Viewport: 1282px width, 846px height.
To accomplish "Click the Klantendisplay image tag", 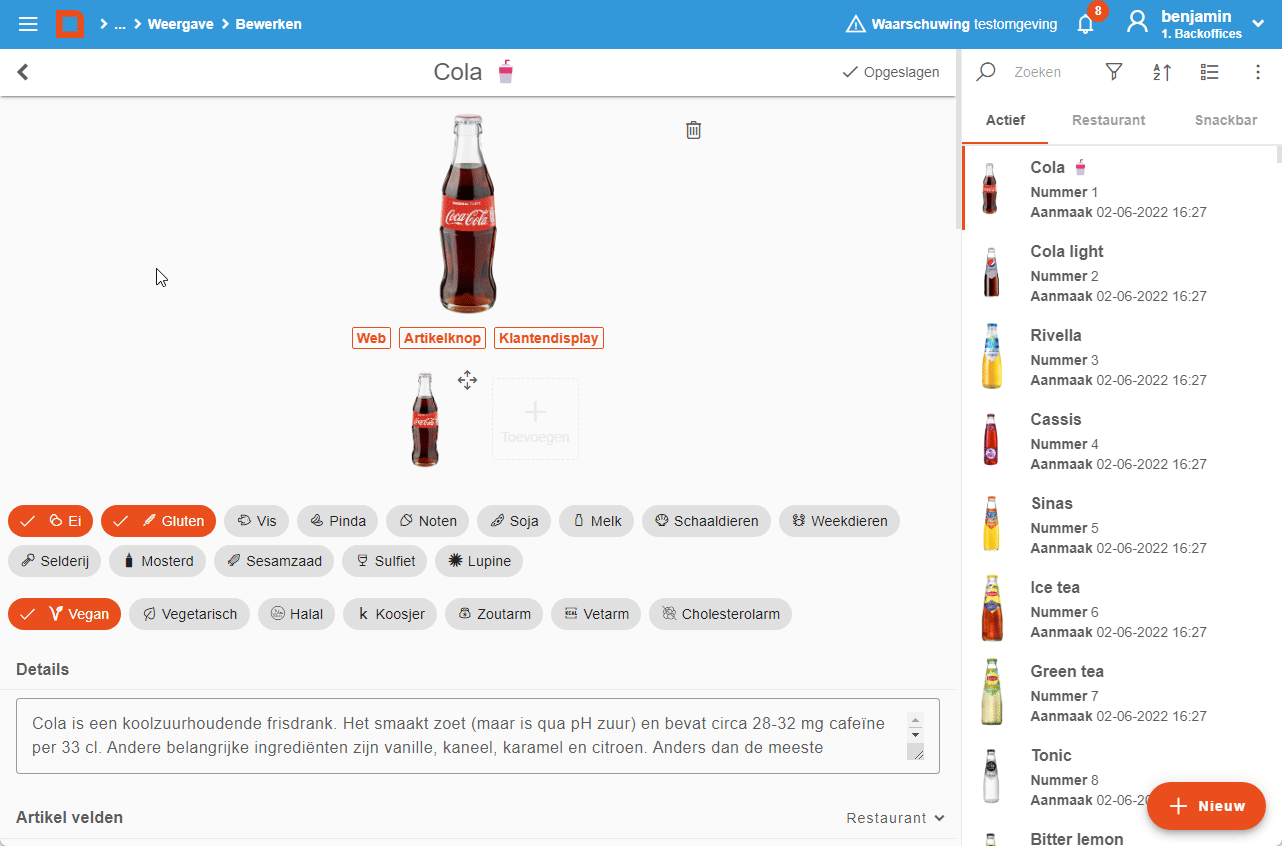I will coord(549,338).
